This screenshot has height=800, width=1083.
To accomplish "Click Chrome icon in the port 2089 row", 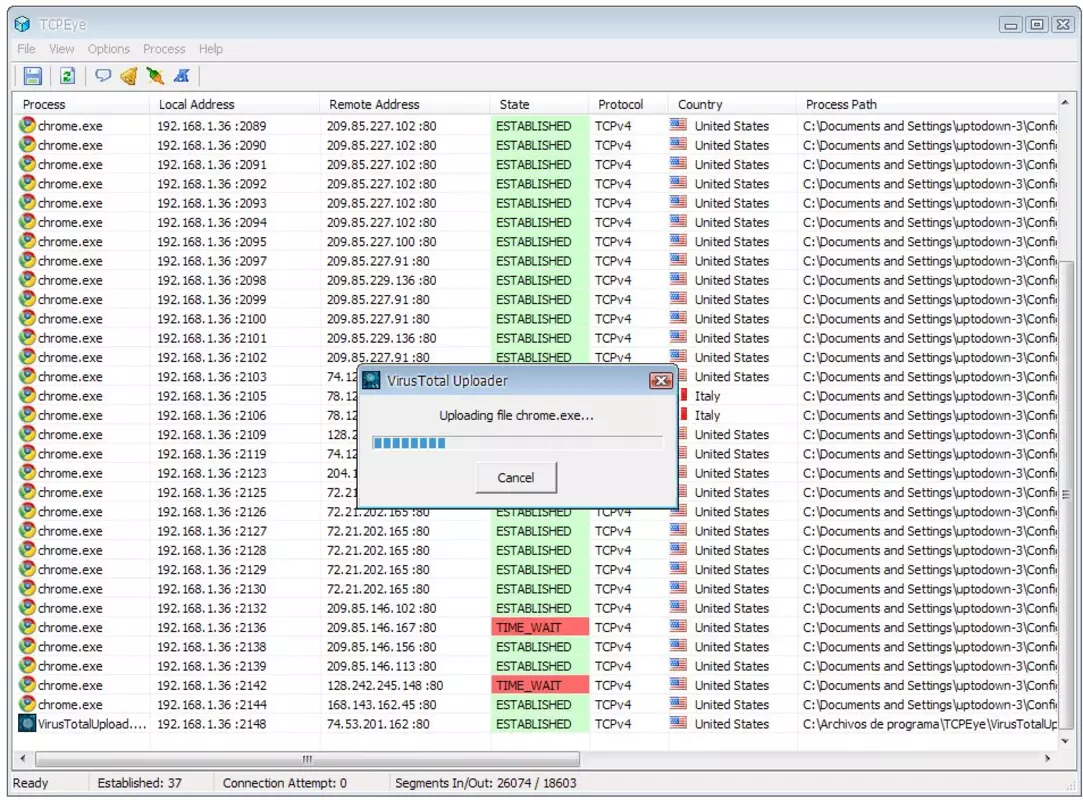I will 27,126.
